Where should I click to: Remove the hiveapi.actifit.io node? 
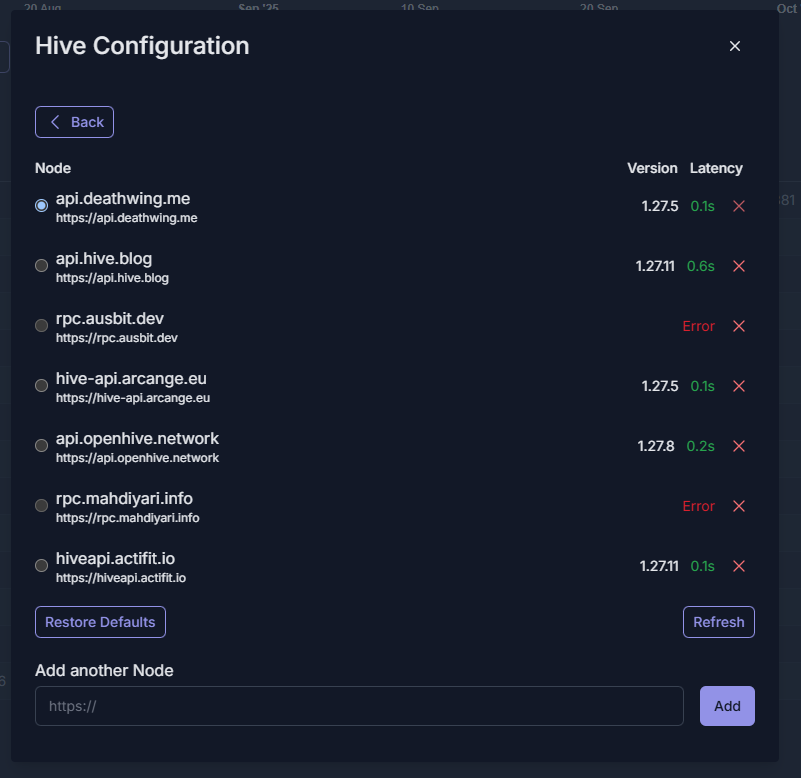point(739,566)
